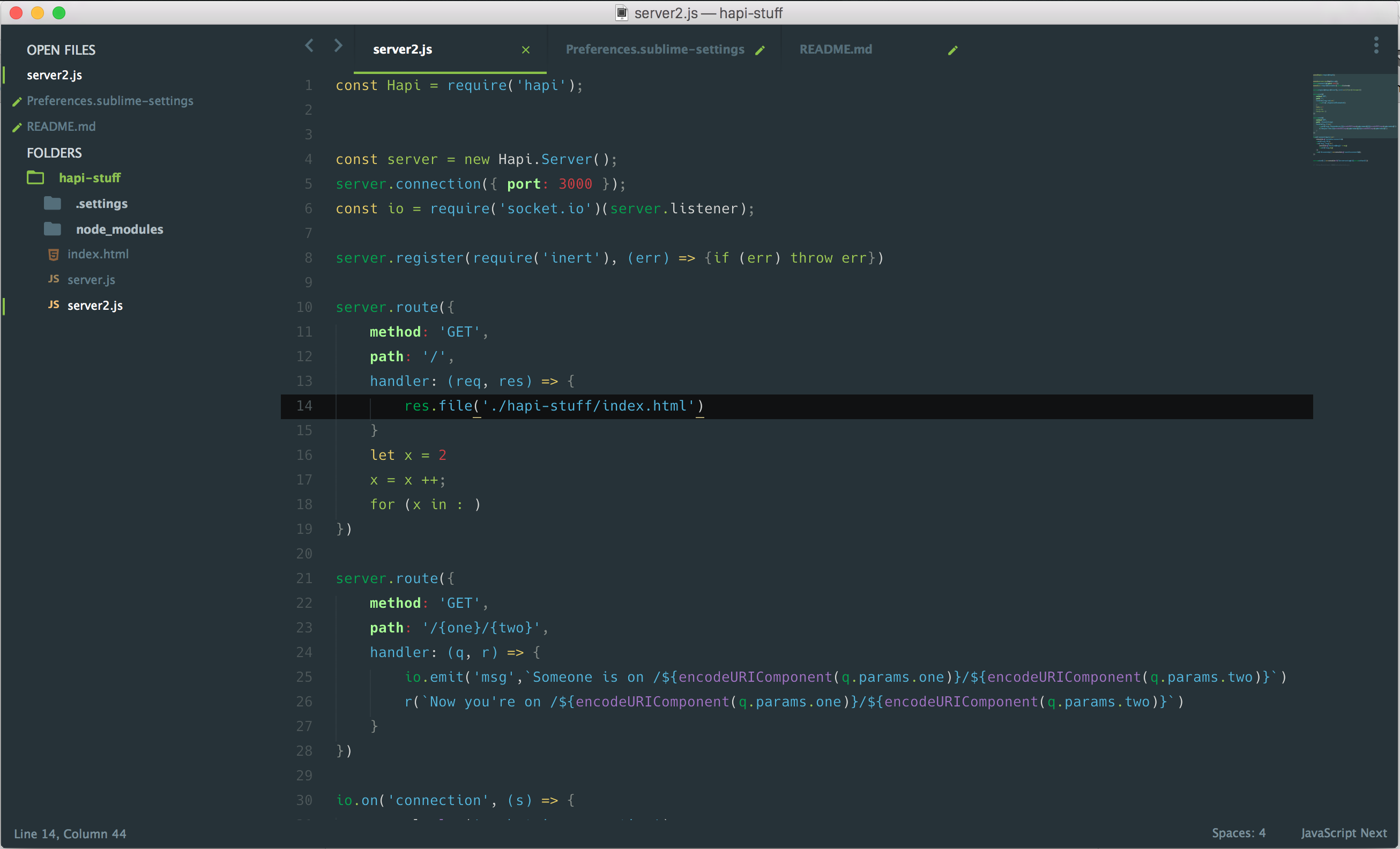Click the backward navigation arrow icon
1400x849 pixels.
pyautogui.click(x=310, y=48)
